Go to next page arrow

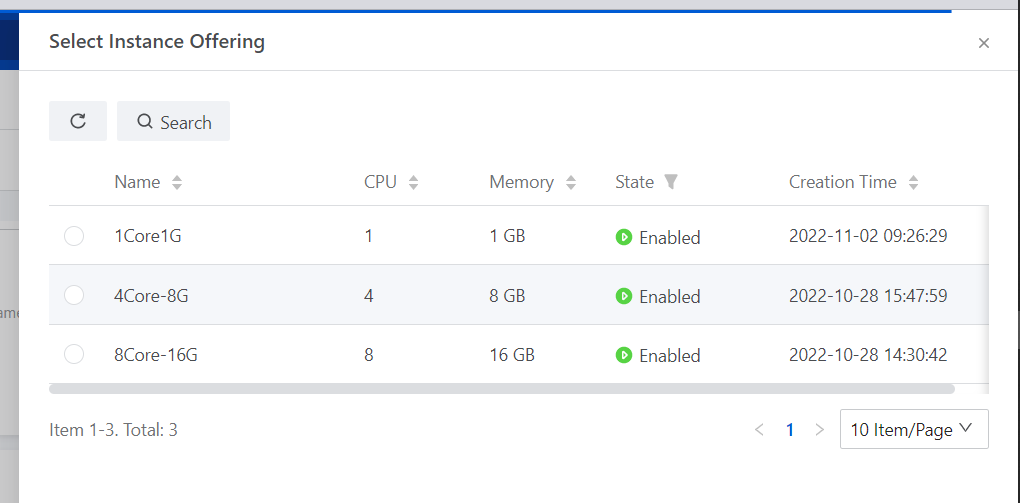(x=820, y=430)
